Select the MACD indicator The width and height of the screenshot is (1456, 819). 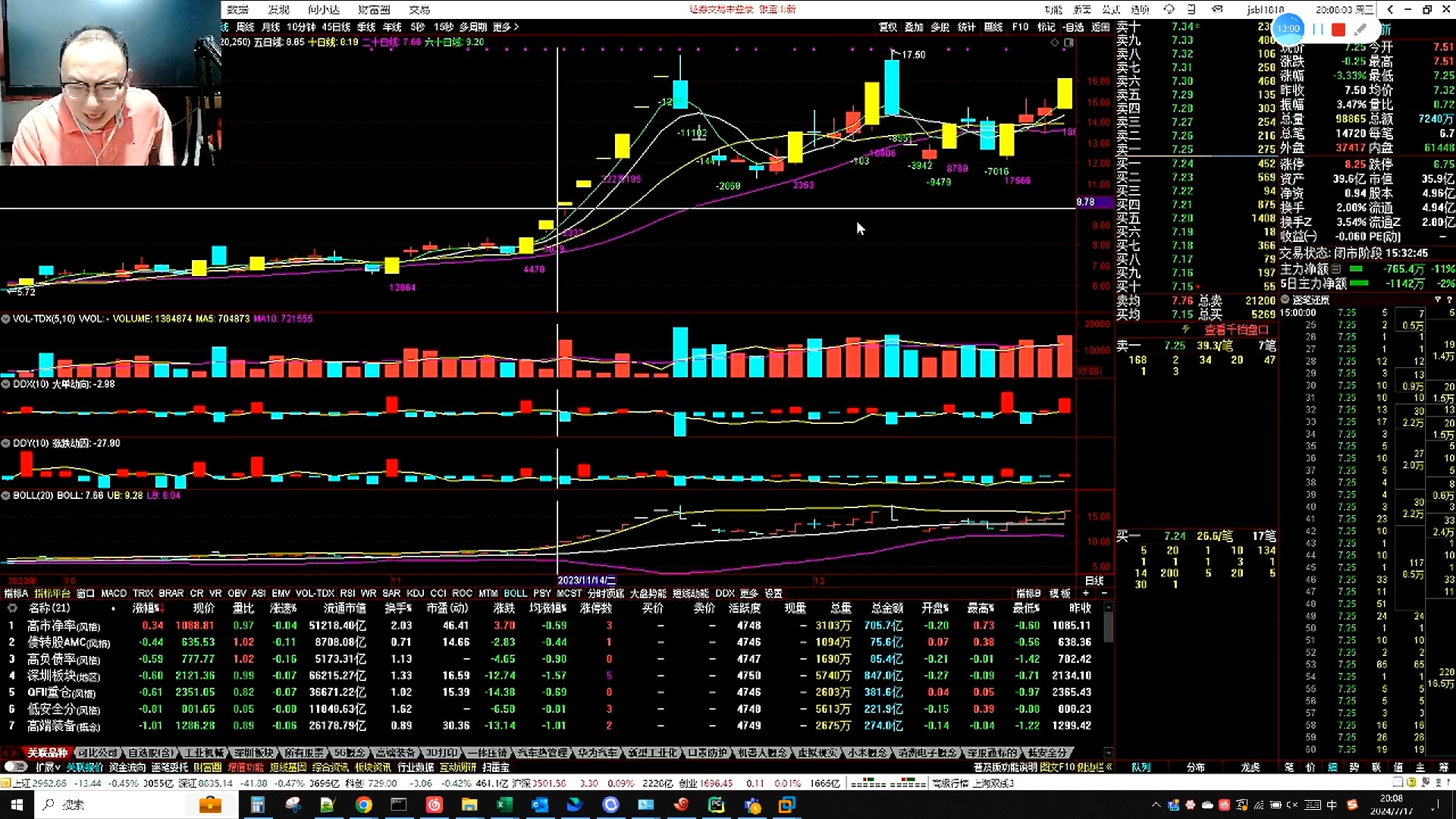114,593
